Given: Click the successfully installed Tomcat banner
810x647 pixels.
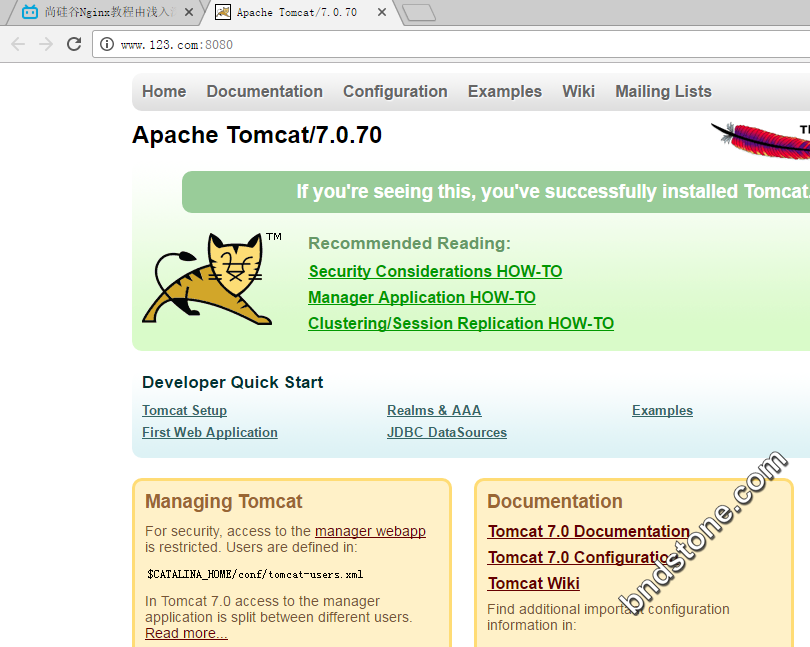Looking at the screenshot, I should click(x=496, y=192).
